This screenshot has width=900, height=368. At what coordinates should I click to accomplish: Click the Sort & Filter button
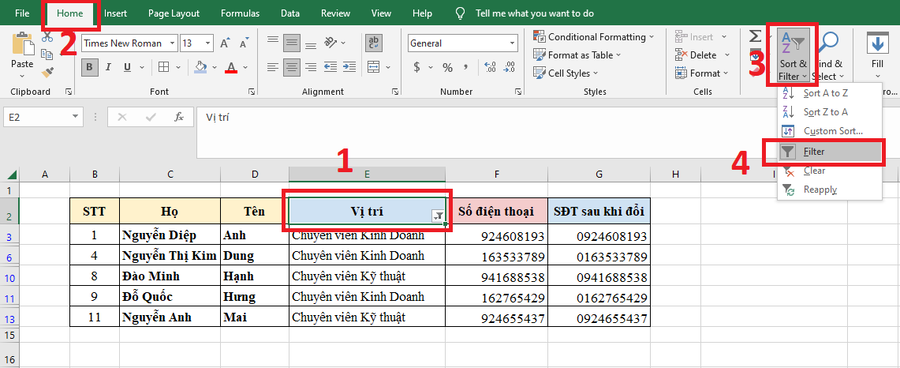(x=794, y=55)
